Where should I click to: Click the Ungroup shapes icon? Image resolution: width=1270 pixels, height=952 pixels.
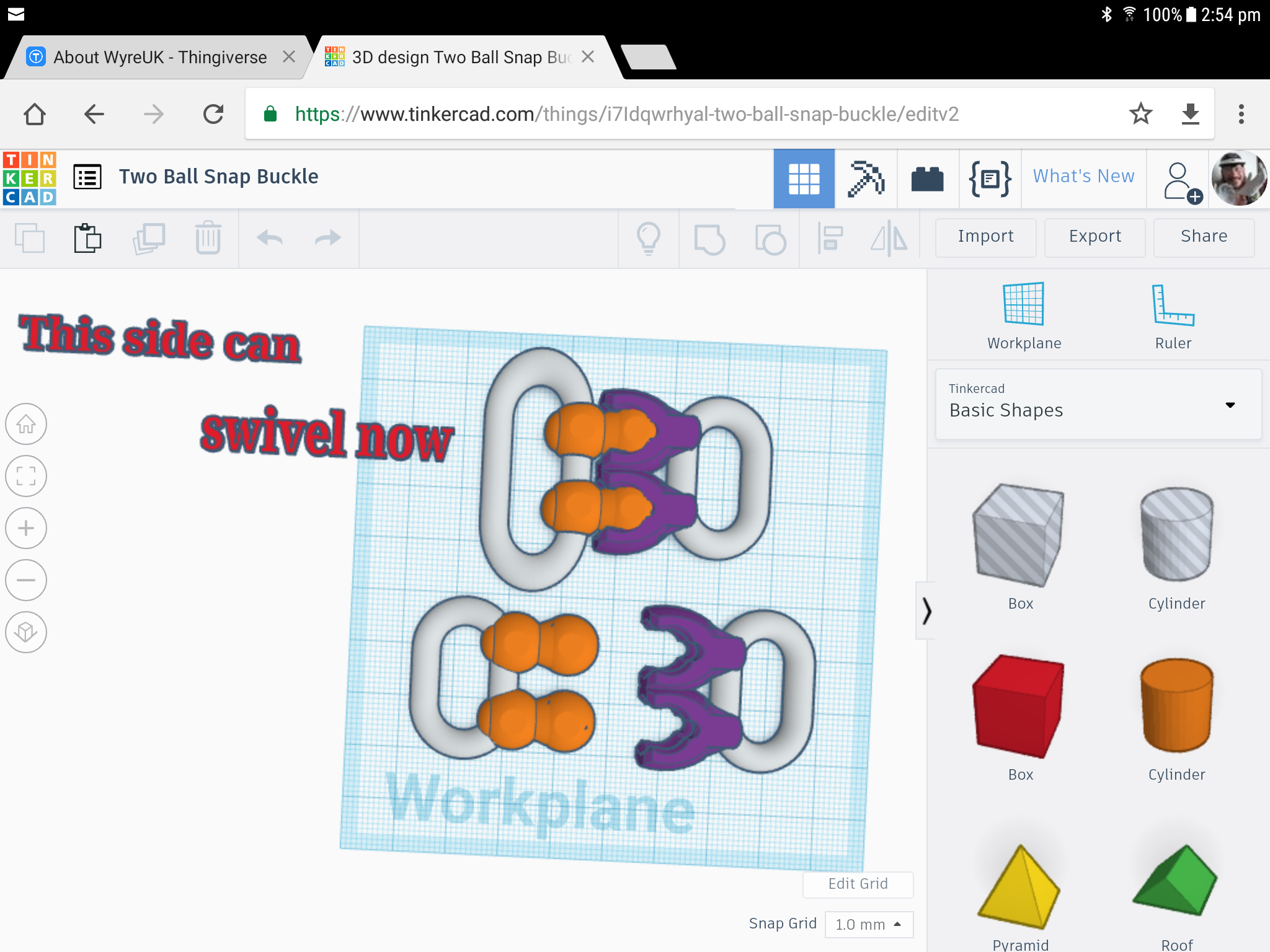click(x=770, y=239)
